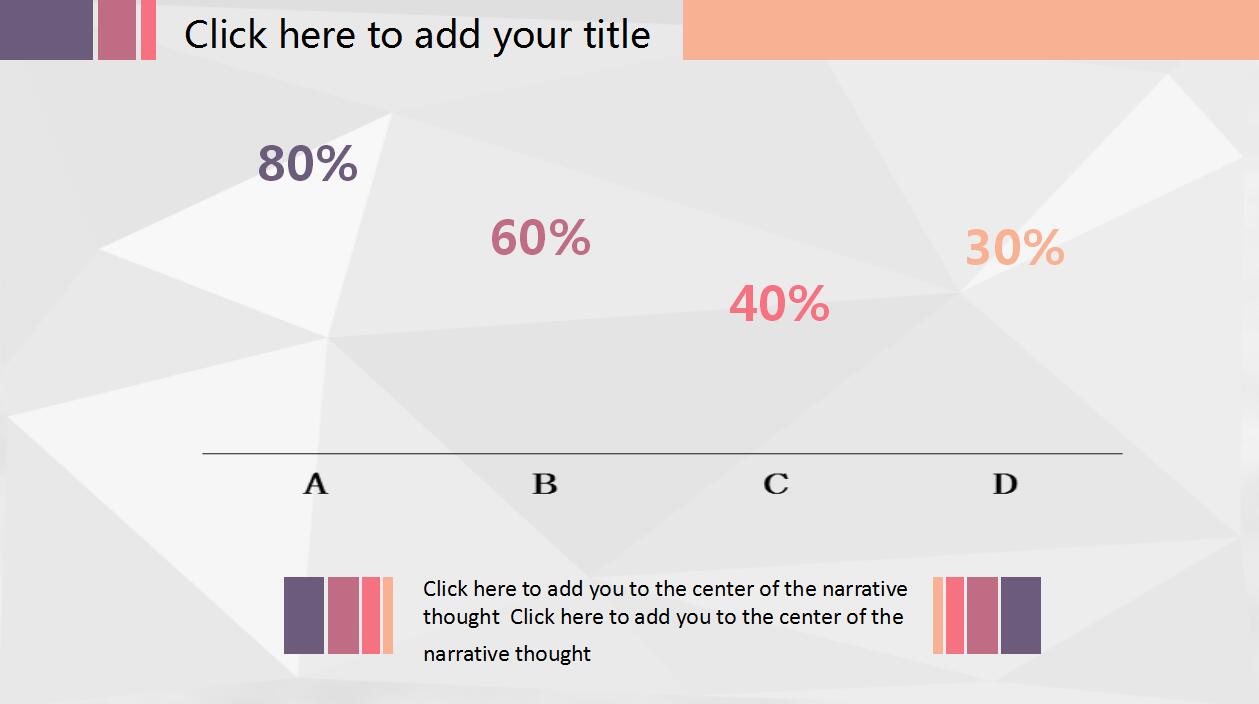
Task: Click the axis label C
Action: [775, 484]
